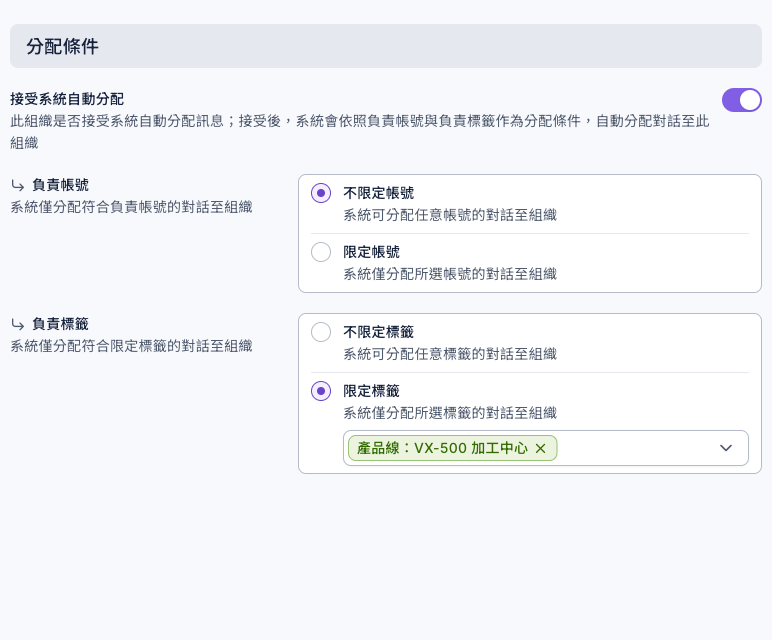
Task: Toggle the 接受系統自動分配 switch off
Action: 741,100
